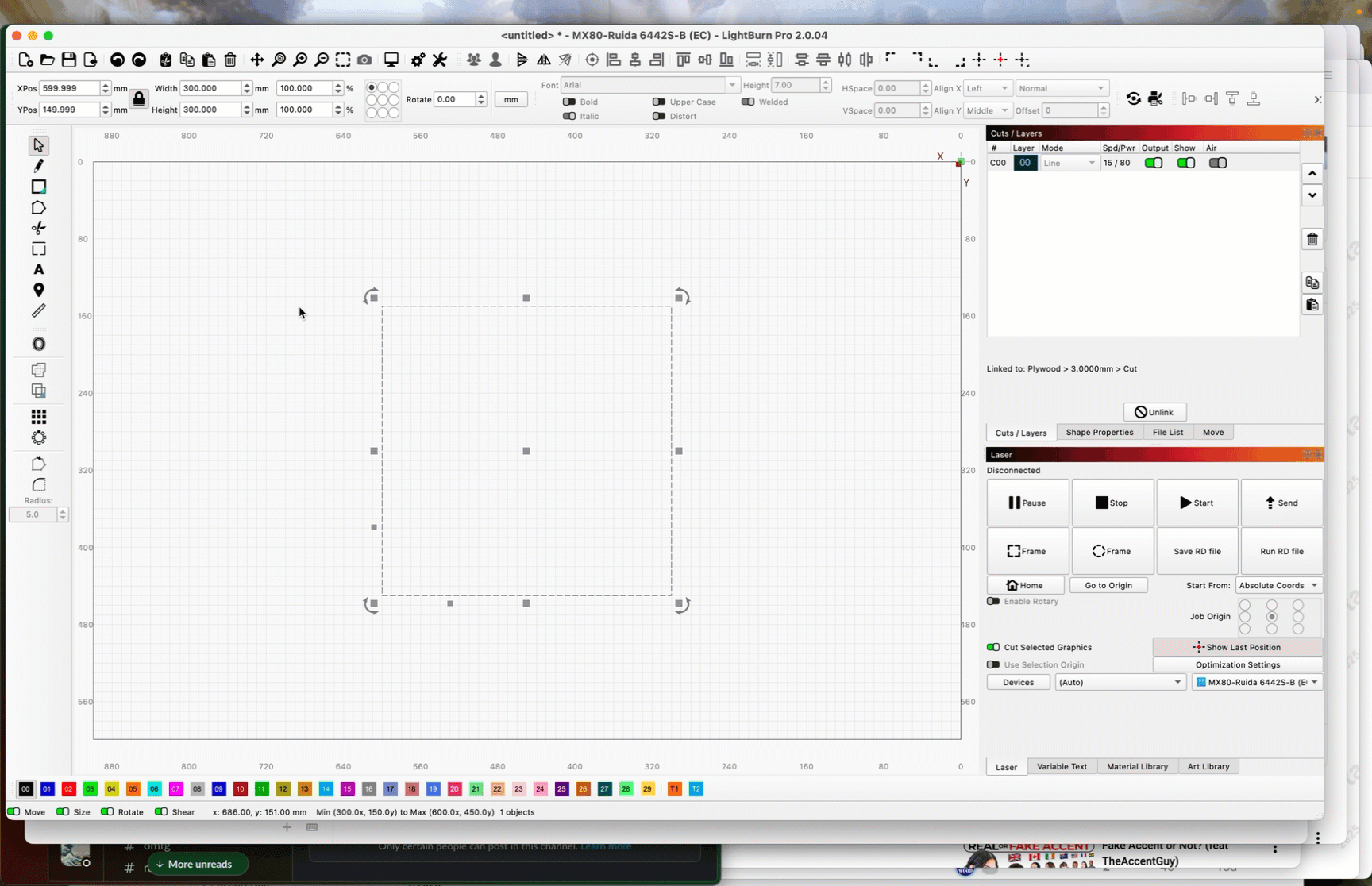This screenshot has height=886, width=1372.
Task: Select the Polygon tool in sidebar
Action: [x=38, y=208]
